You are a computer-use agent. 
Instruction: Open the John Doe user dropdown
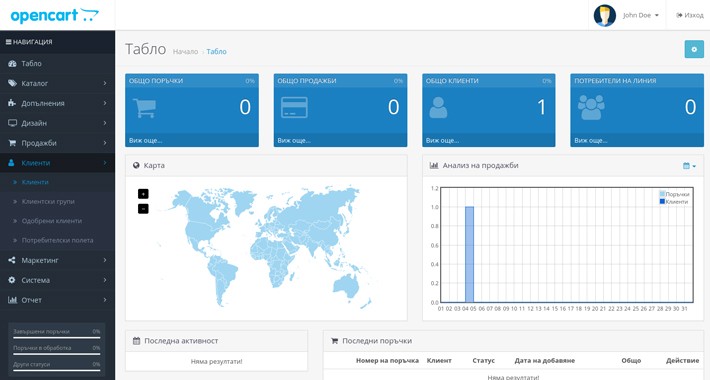[641, 15]
